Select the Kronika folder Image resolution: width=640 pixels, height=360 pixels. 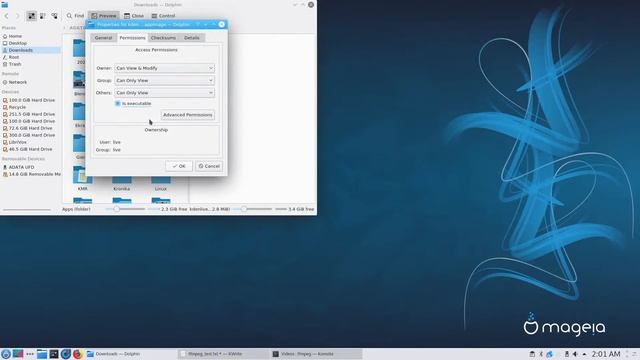(122, 183)
